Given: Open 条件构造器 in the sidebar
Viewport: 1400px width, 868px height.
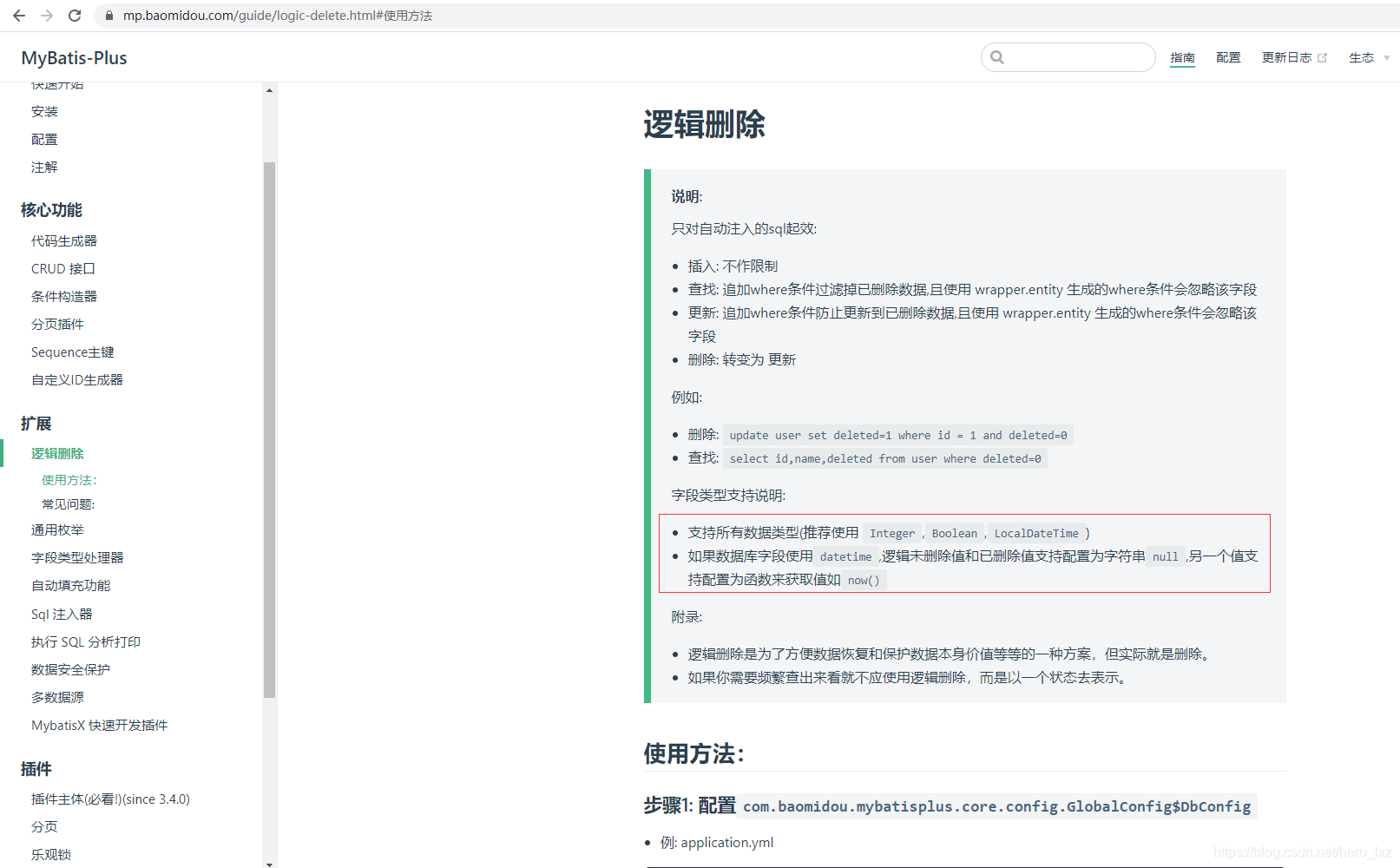Looking at the screenshot, I should click(64, 296).
